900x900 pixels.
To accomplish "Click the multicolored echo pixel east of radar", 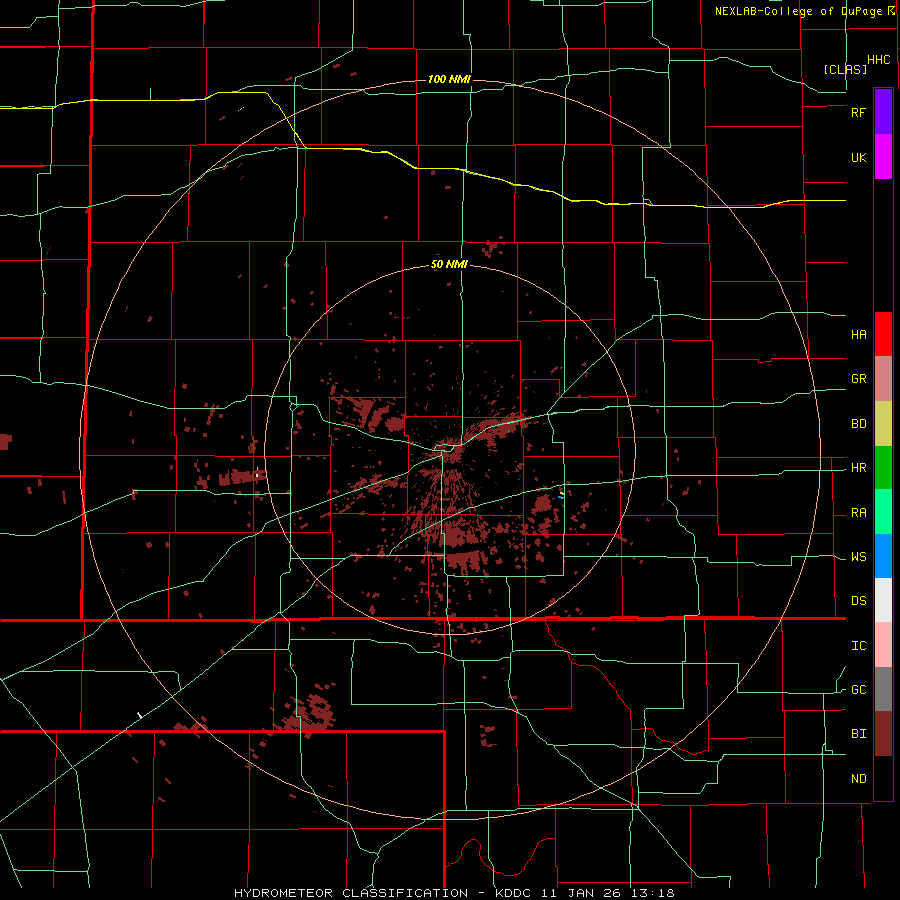I will [x=561, y=494].
